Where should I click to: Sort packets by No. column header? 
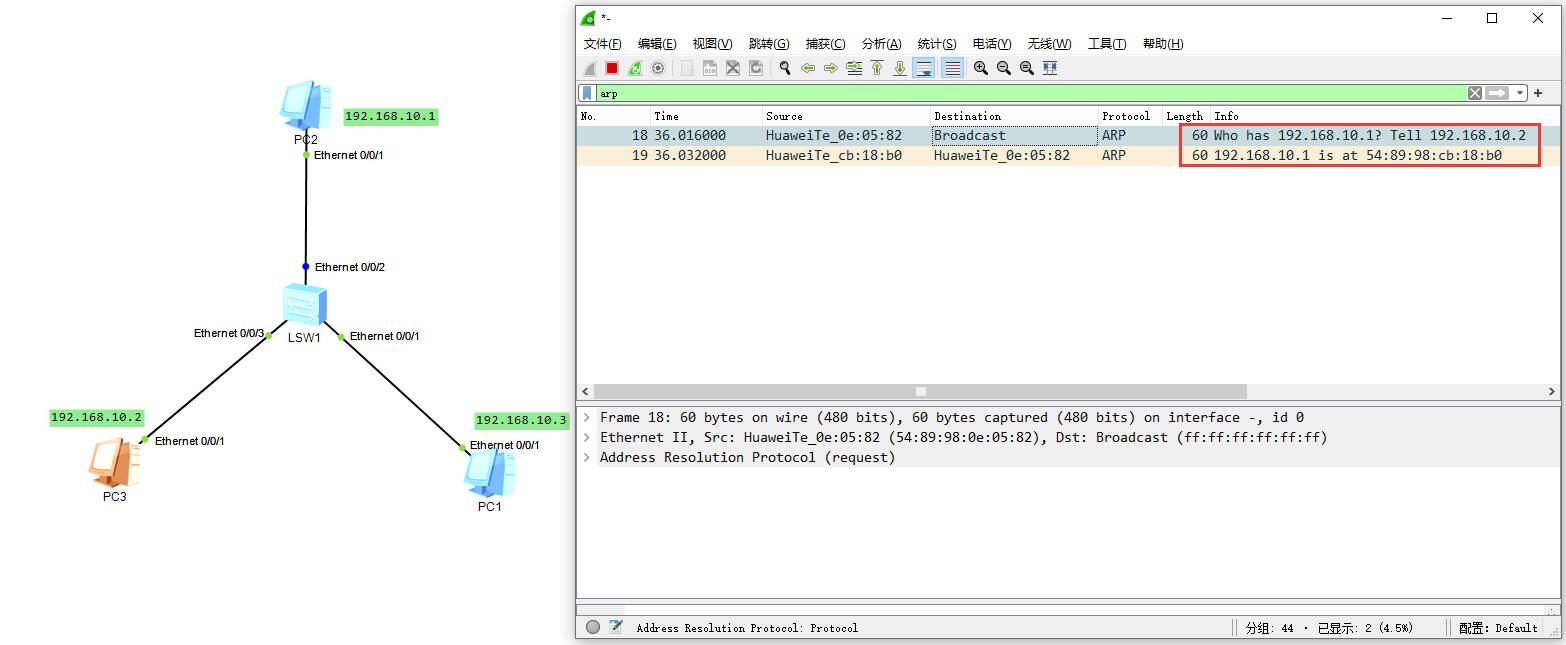pos(613,116)
